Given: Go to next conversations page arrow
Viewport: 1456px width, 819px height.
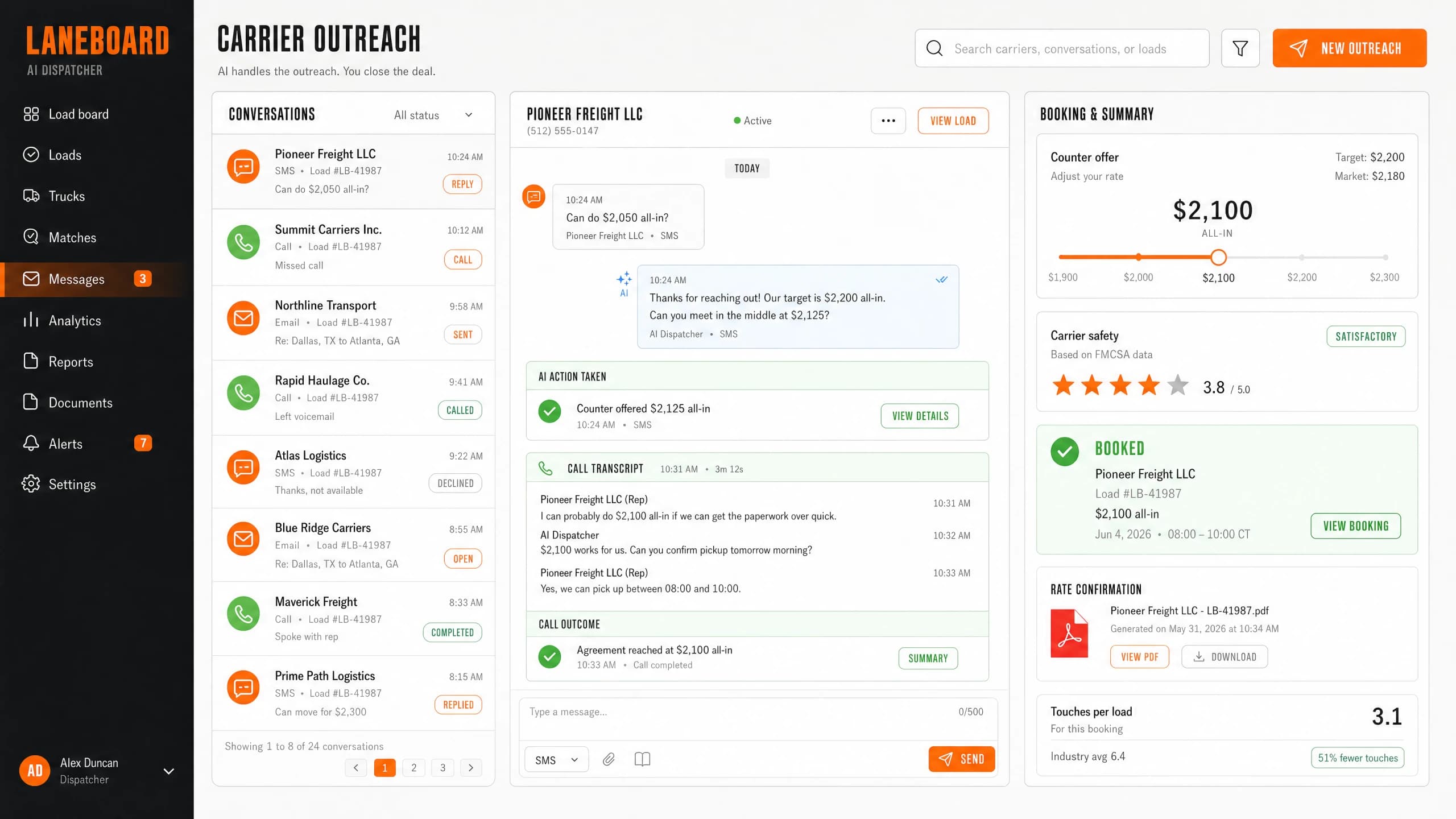Looking at the screenshot, I should pos(471,768).
